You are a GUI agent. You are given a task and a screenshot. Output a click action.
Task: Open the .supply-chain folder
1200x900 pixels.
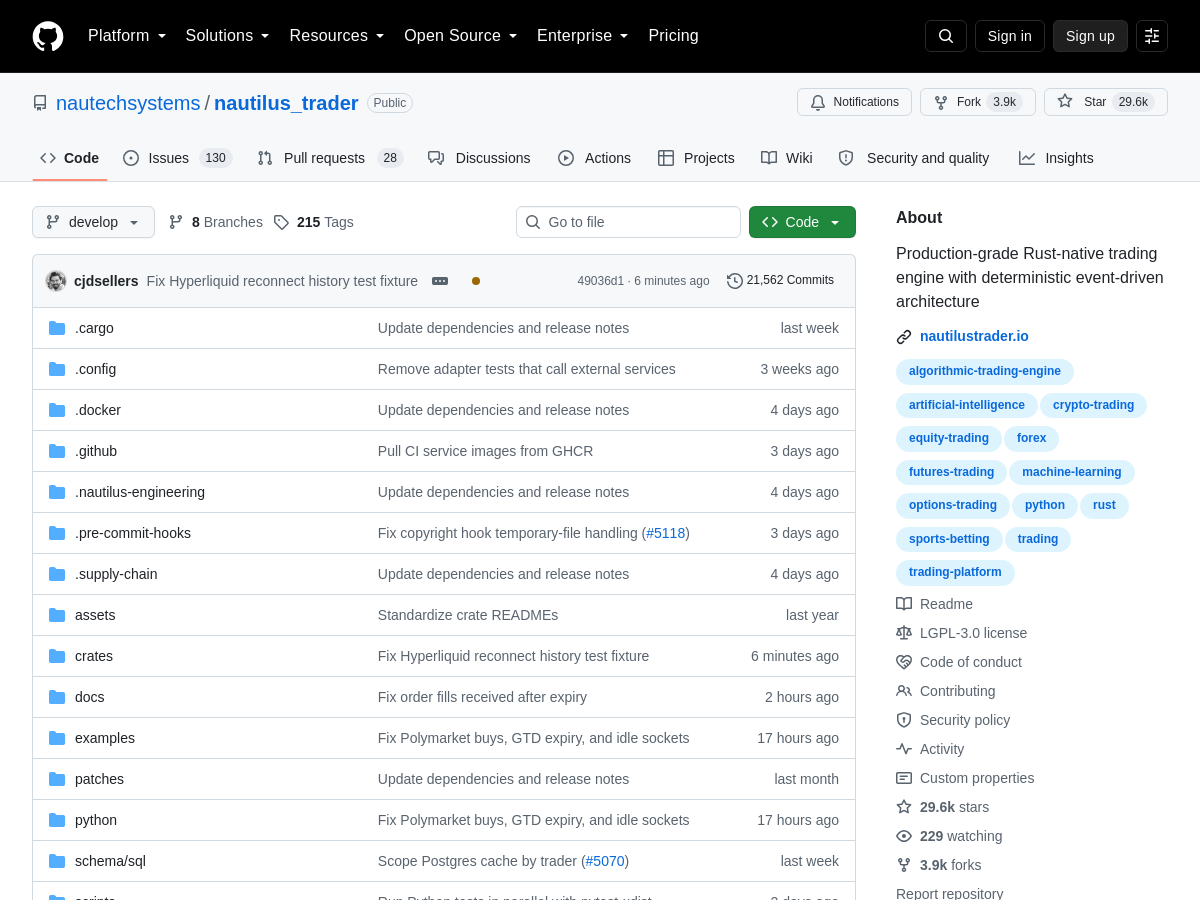pyautogui.click(x=116, y=574)
